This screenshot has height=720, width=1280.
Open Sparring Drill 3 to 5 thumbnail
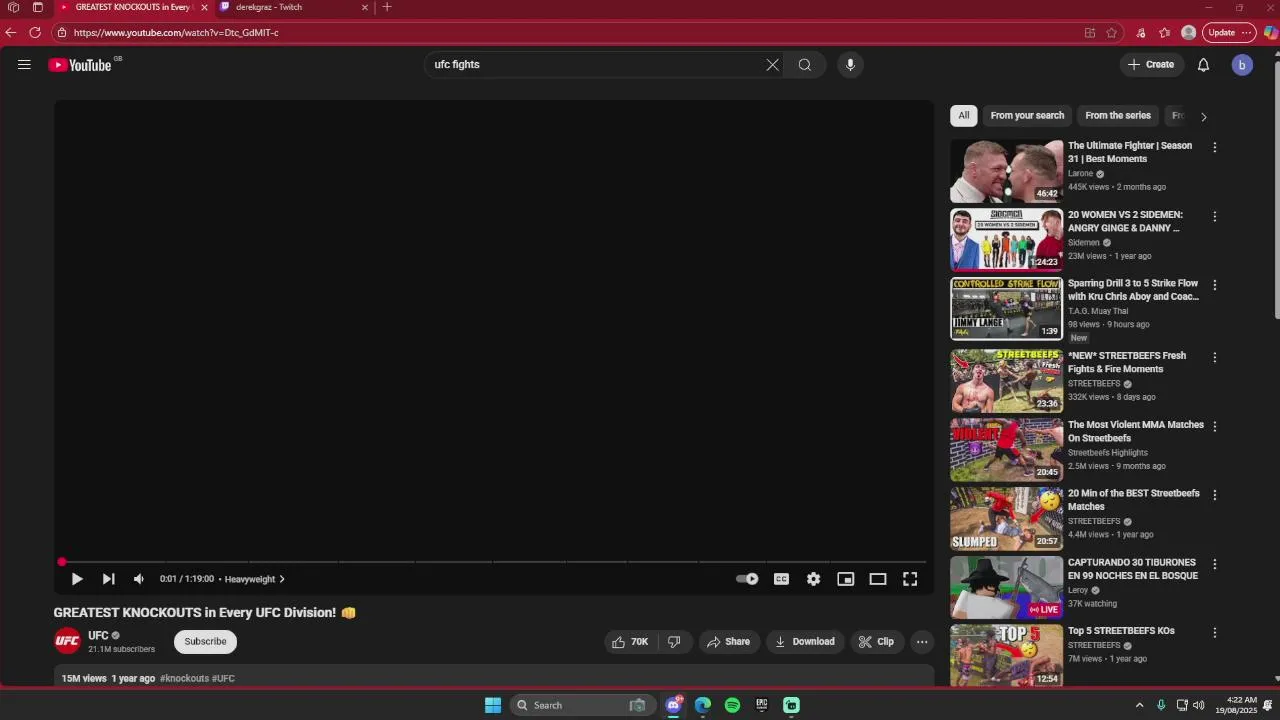tap(1006, 309)
